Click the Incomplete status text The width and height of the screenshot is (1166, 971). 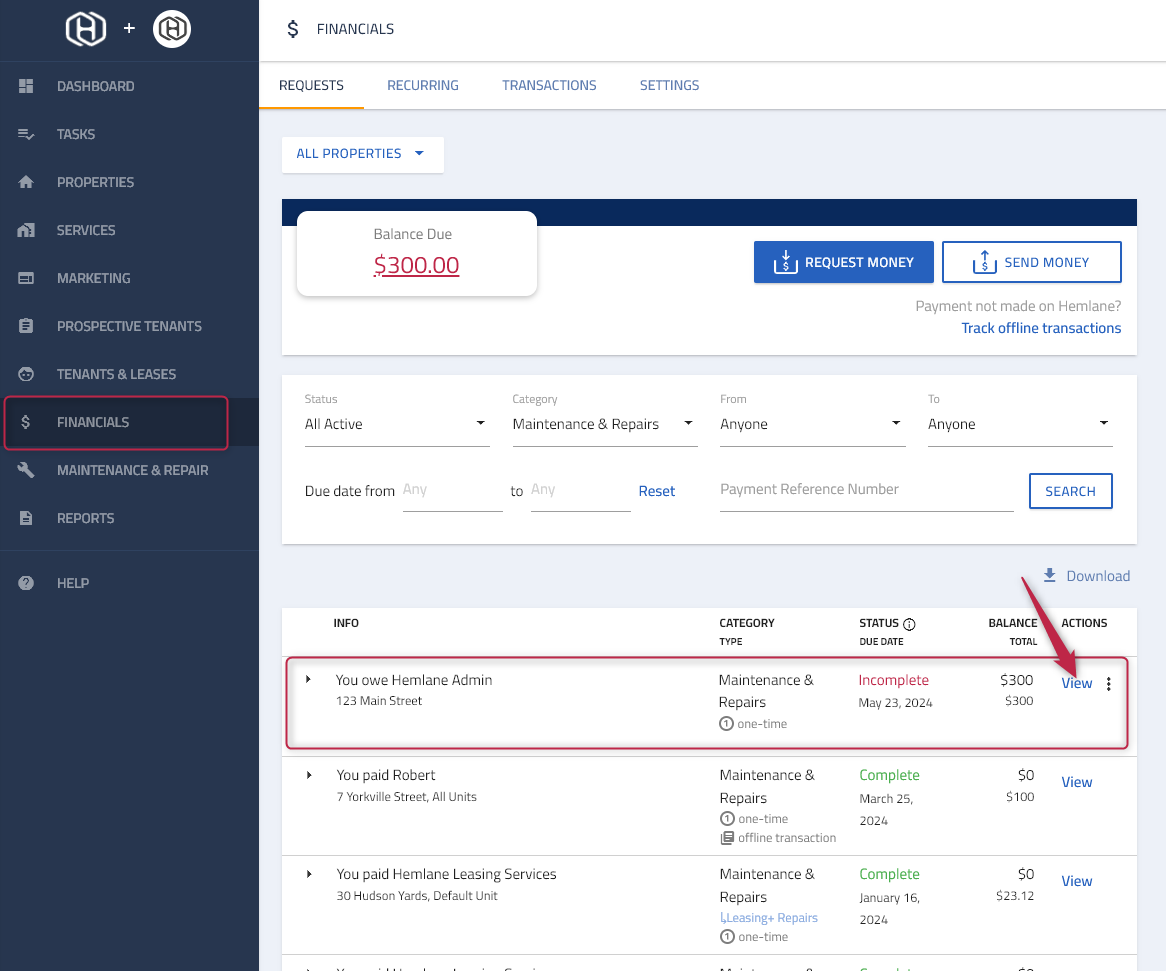click(x=893, y=680)
